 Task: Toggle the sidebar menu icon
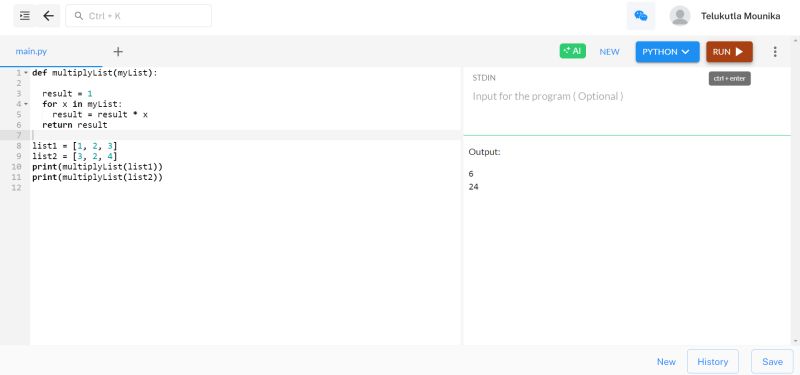(x=24, y=16)
